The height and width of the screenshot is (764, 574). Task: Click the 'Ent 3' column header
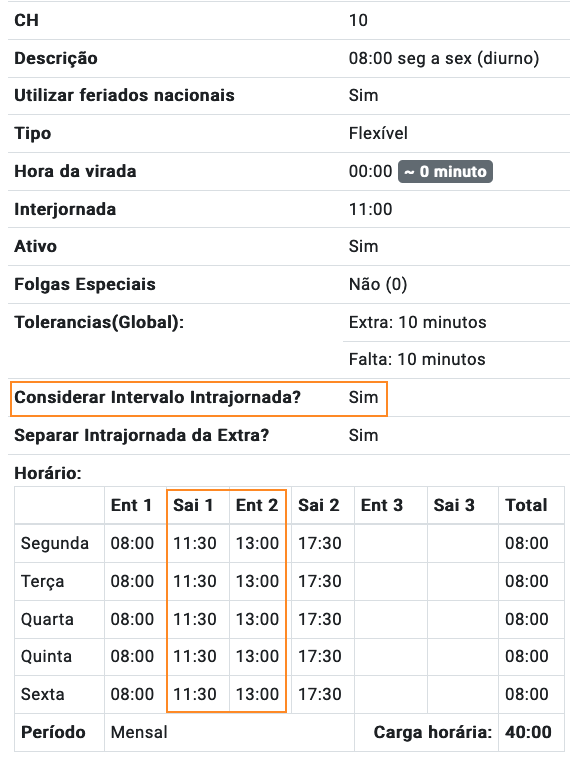[382, 505]
